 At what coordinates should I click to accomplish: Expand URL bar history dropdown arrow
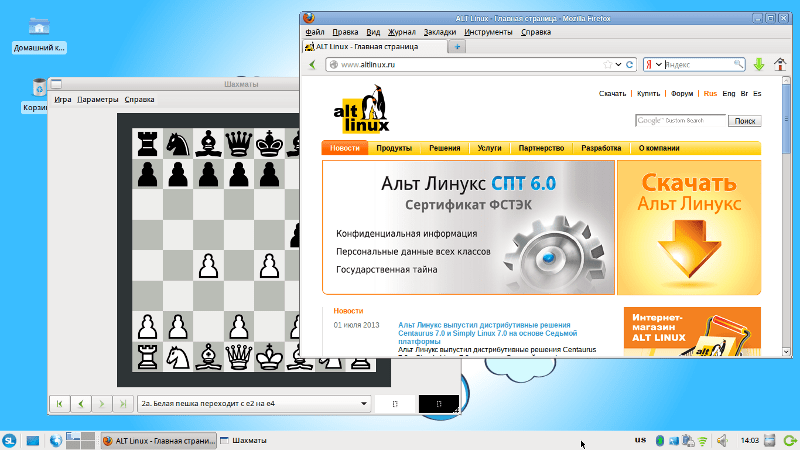click(x=618, y=65)
